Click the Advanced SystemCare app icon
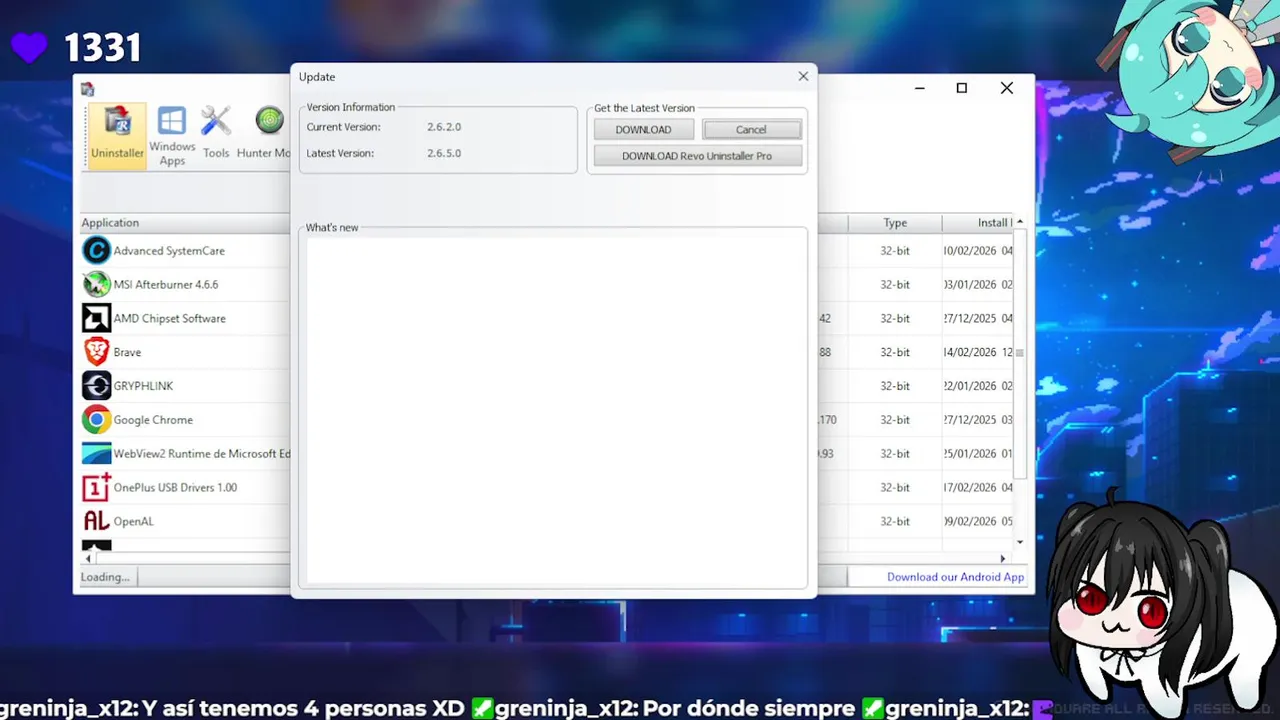1280x720 pixels. (x=96, y=251)
